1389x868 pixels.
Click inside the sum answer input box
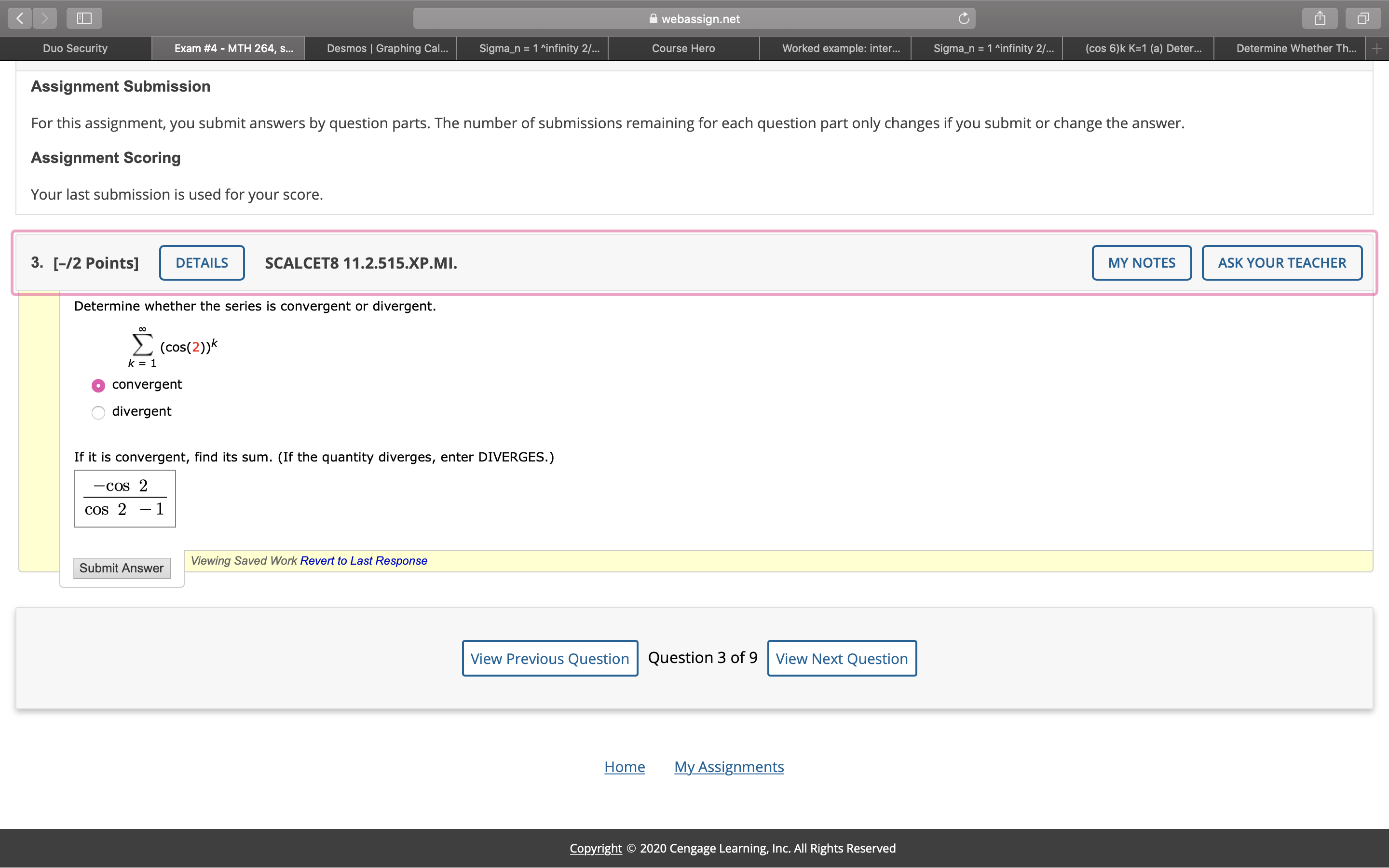(124, 498)
